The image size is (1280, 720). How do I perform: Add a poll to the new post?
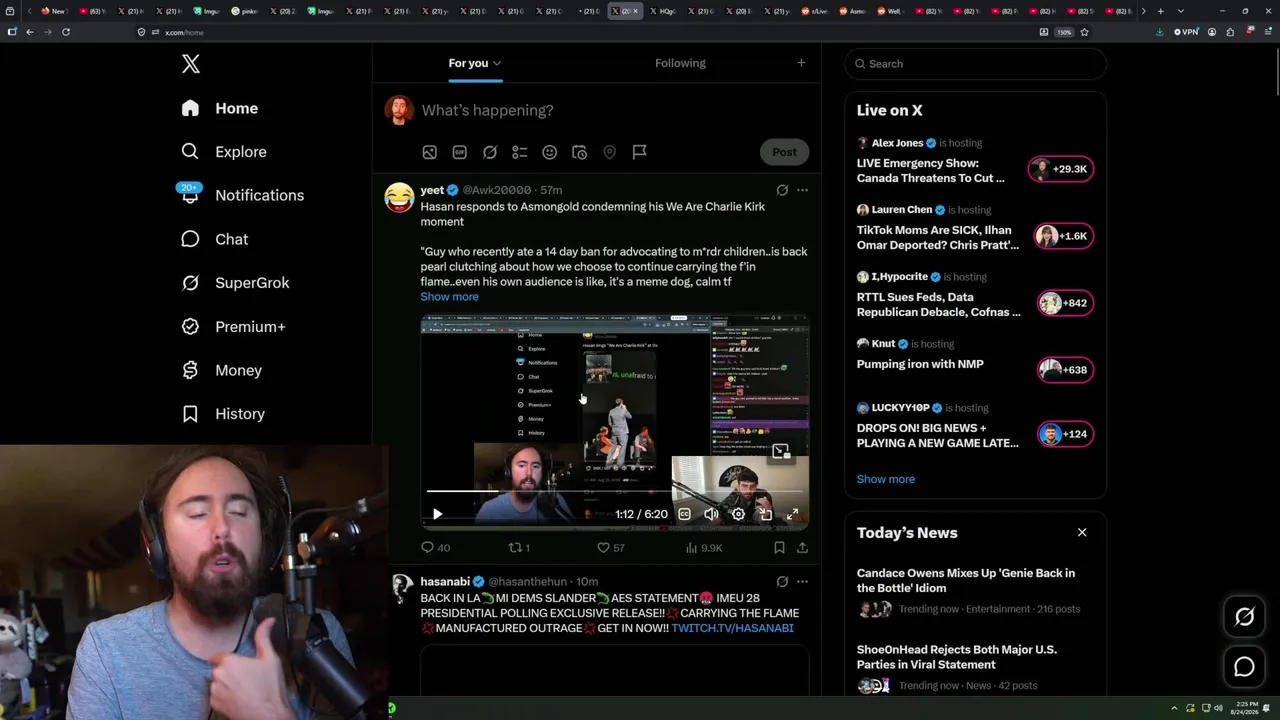point(519,152)
